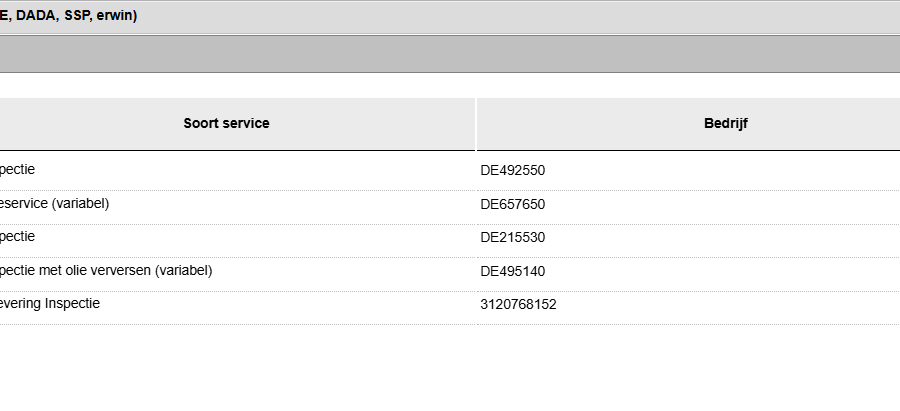Click empty white area below the table
Viewport: 900px width, 411px height.
pos(450,370)
